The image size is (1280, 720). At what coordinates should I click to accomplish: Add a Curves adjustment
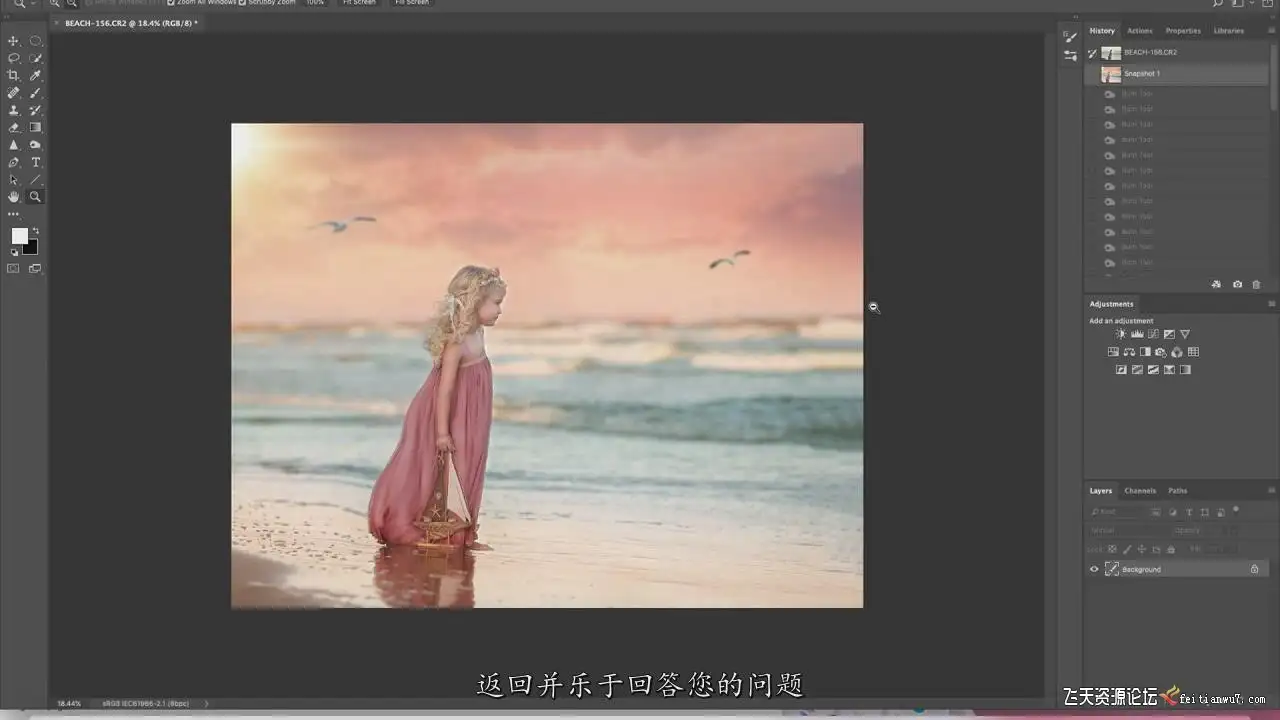(1153, 334)
